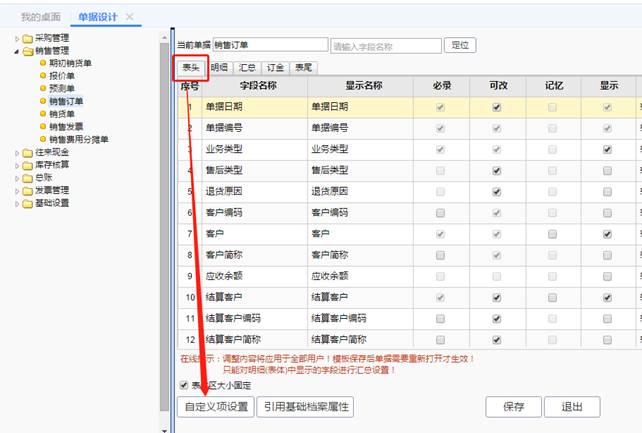The image size is (642, 433).
Task: Expand the 往来现金 tree node
Action: [x=17, y=153]
